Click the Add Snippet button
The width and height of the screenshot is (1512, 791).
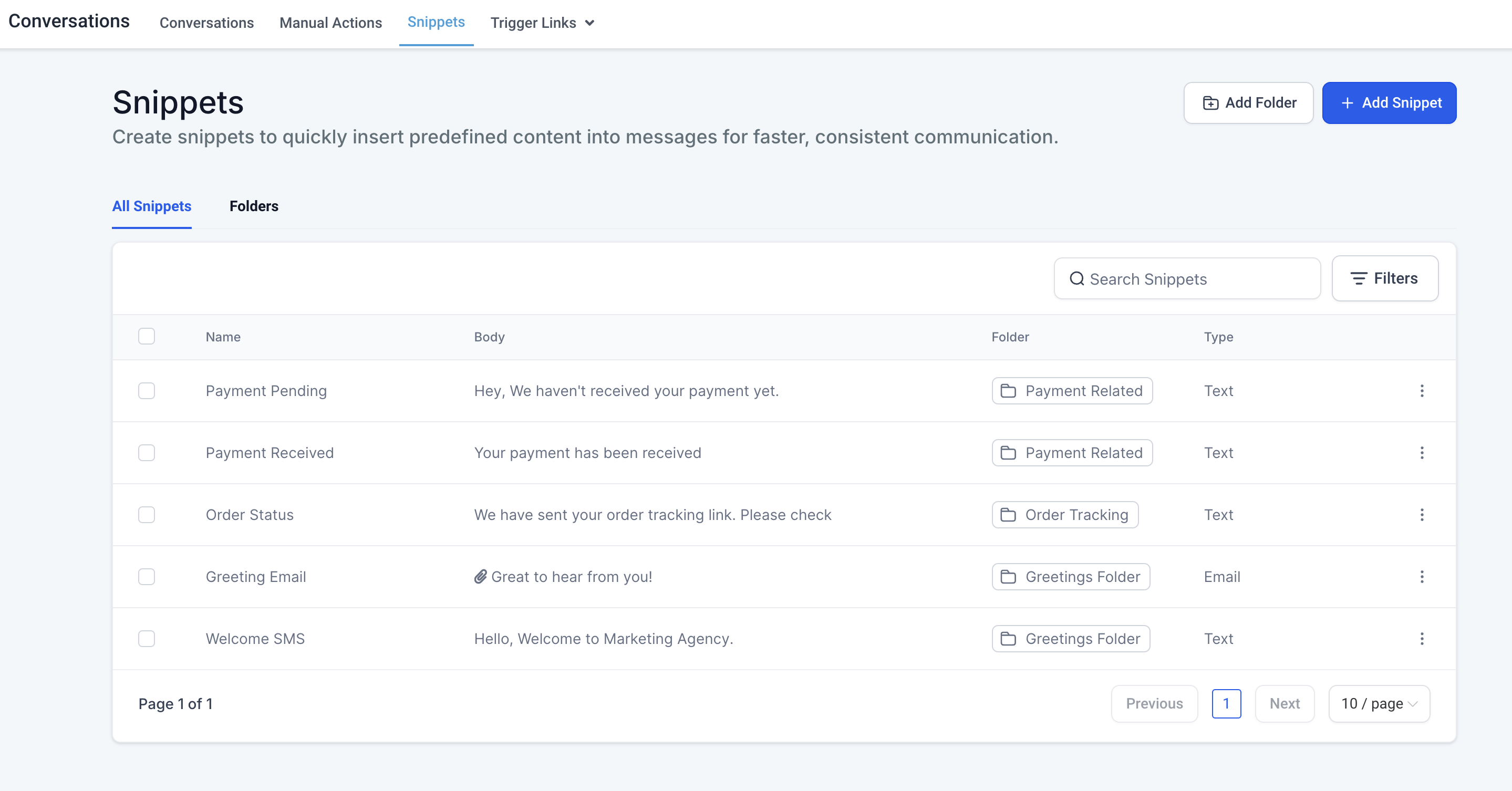[x=1389, y=103]
